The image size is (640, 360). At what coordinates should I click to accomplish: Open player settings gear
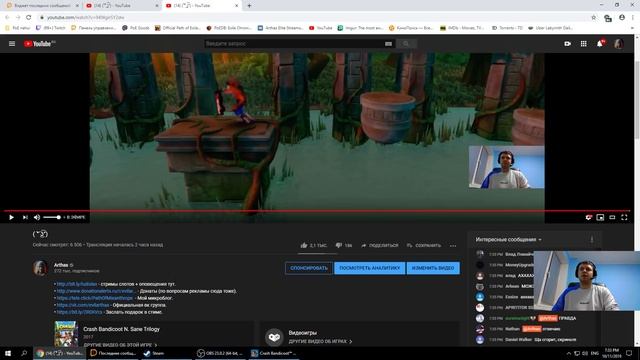coord(588,218)
